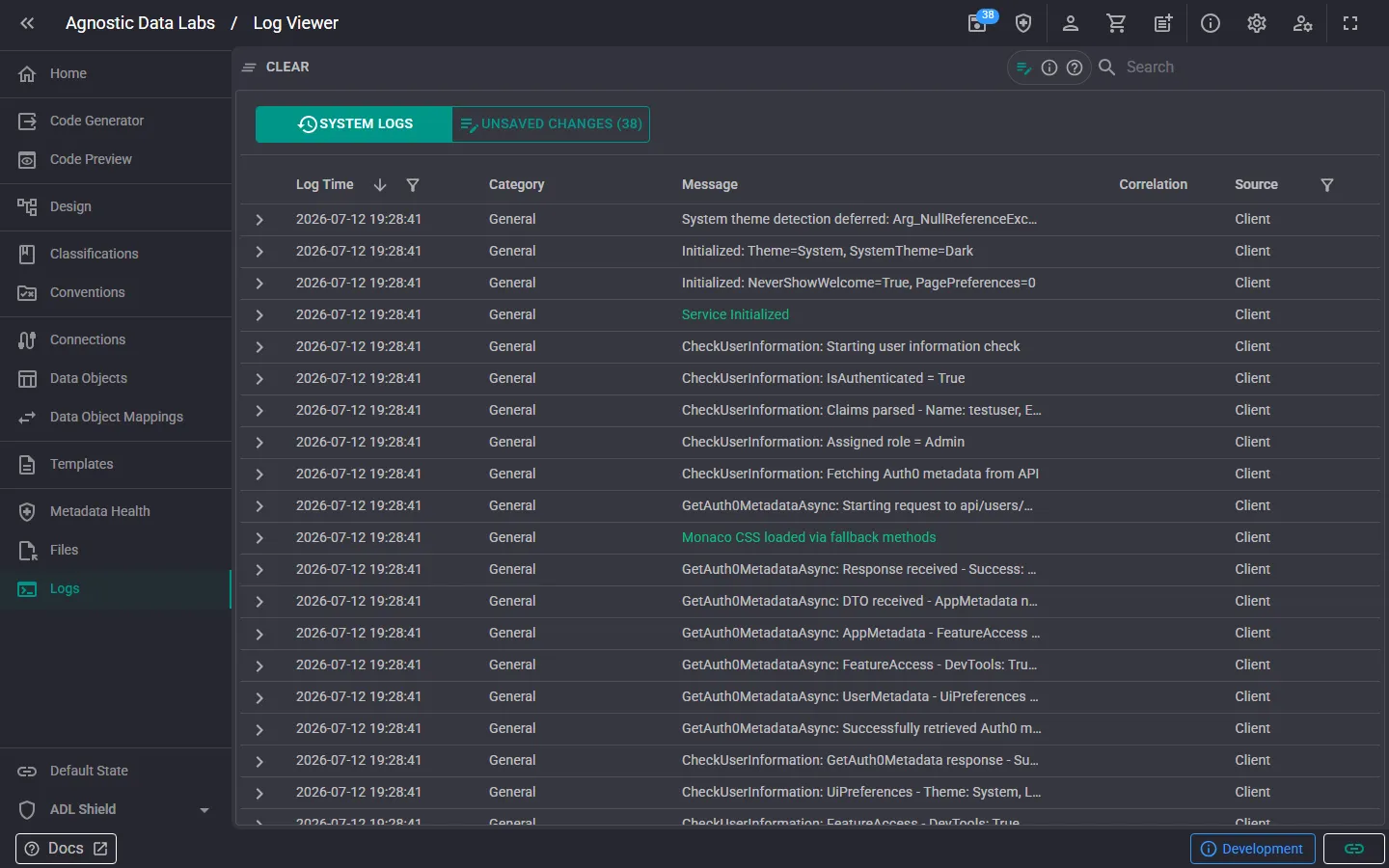Click the CLEAR button
The width and height of the screenshot is (1389, 868).
[x=276, y=68]
